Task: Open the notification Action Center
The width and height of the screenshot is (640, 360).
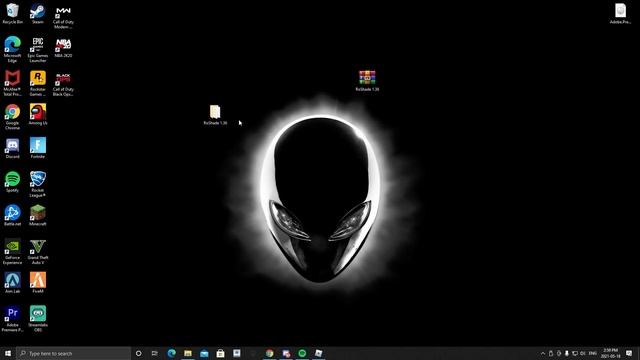Action: 629,353
